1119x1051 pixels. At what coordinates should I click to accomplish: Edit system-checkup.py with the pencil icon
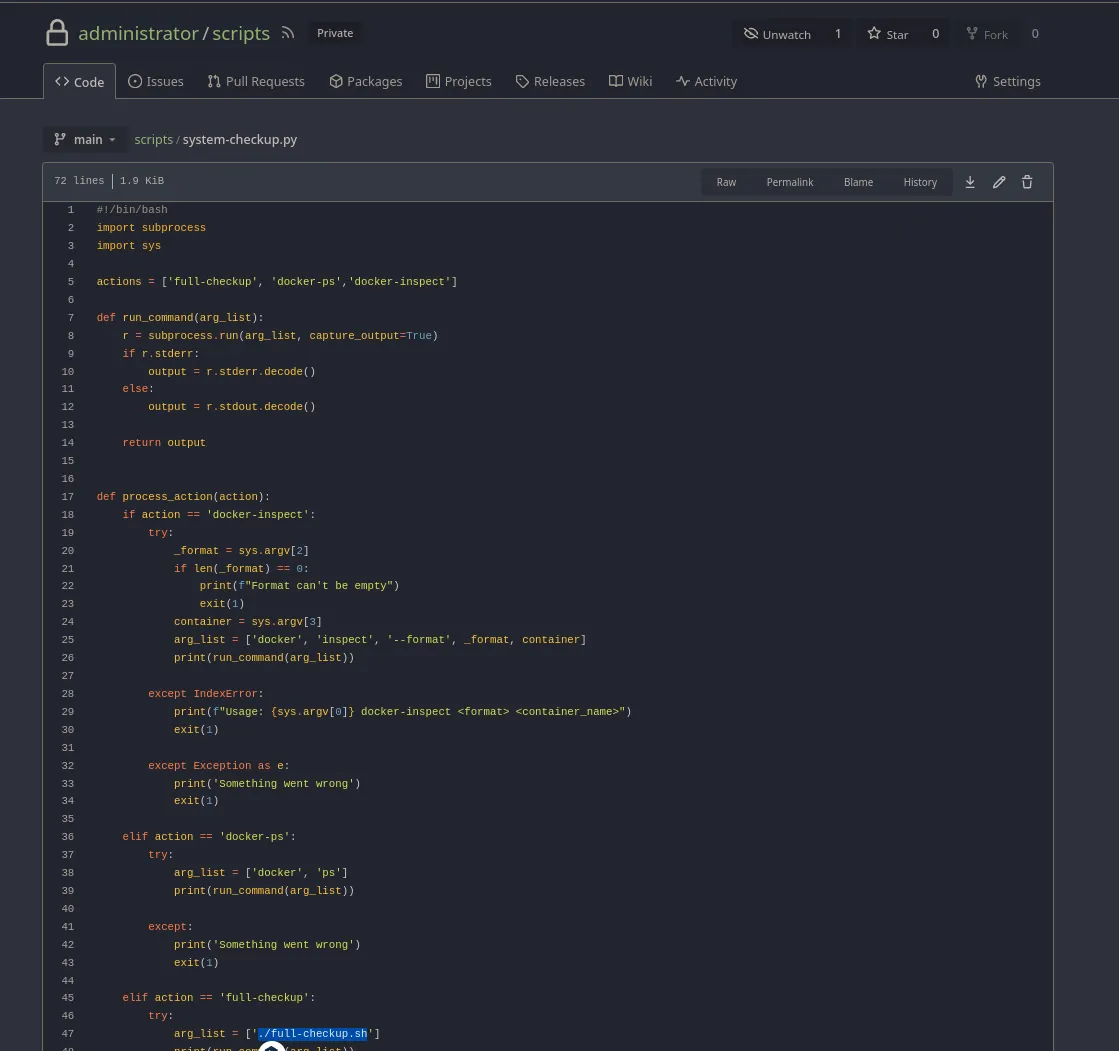pos(998,182)
